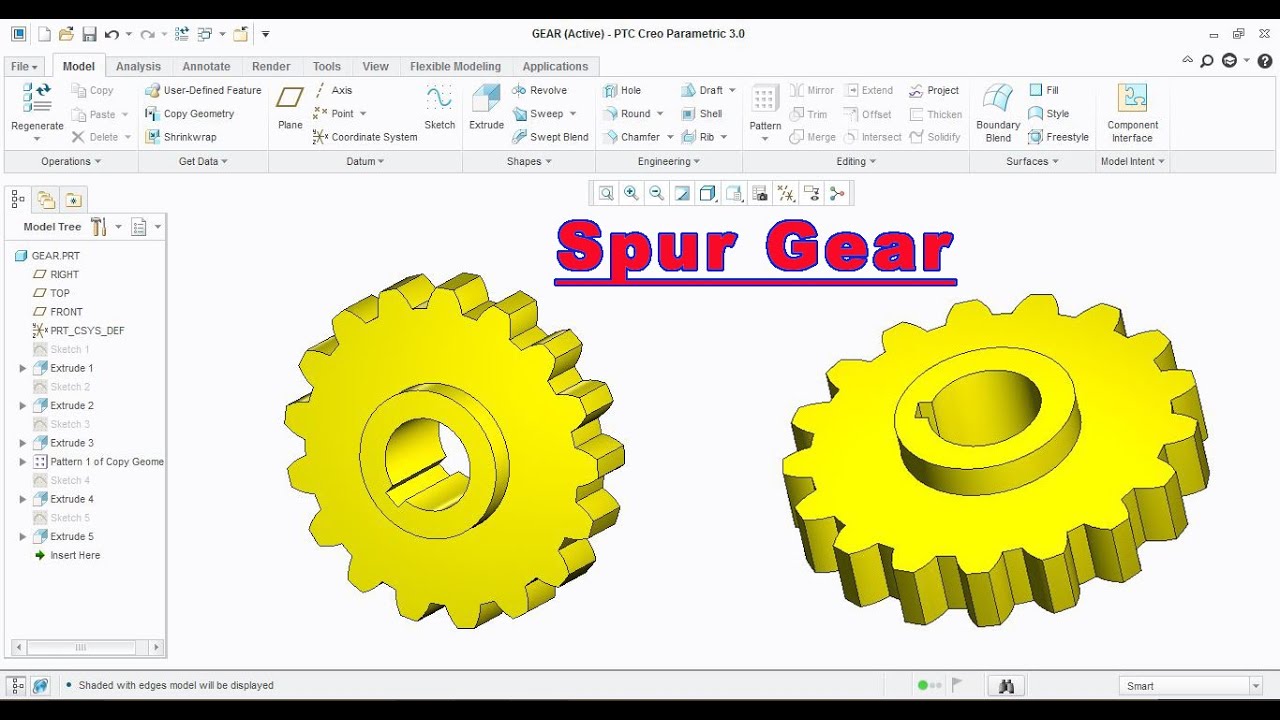
Task: Open Component Interface tool
Action: pyautogui.click(x=1132, y=112)
